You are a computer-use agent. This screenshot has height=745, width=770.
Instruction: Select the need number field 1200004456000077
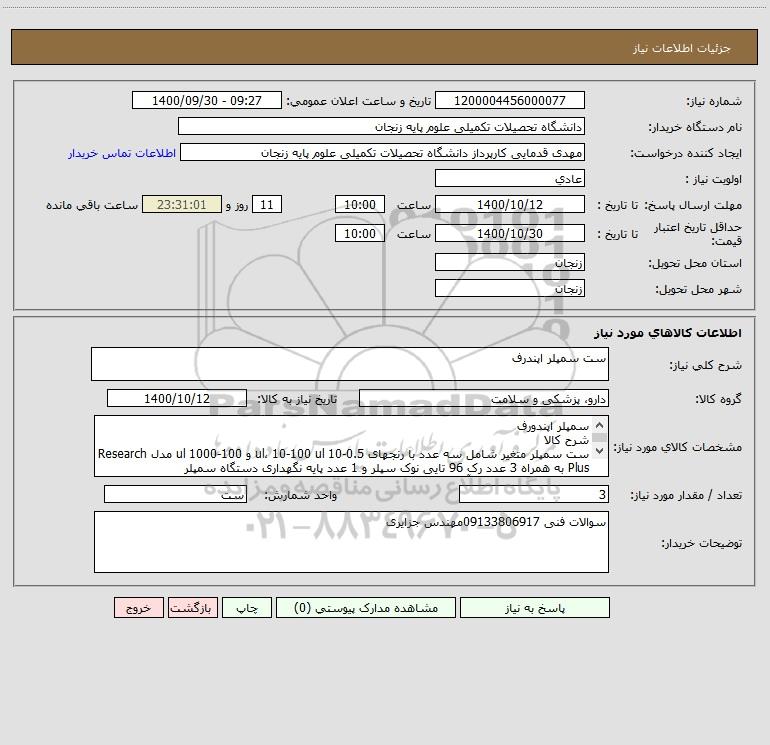click(x=510, y=100)
